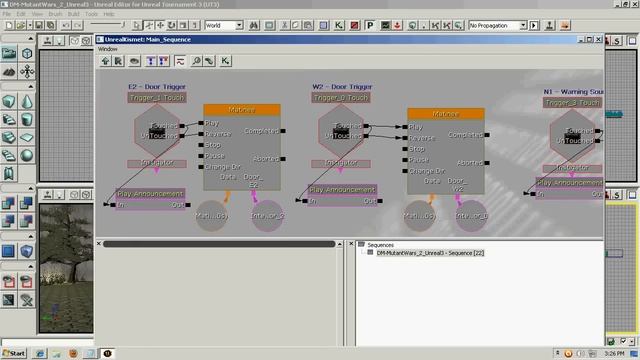Activate the Translate widget mode icon

(x=160, y=25)
